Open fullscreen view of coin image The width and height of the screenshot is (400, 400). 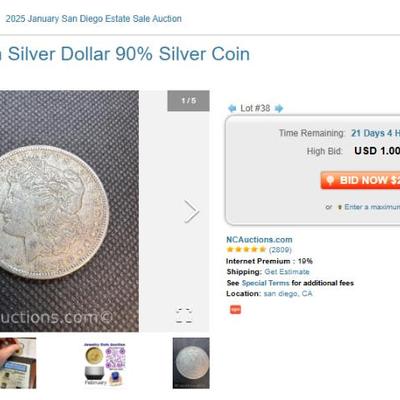coord(184,315)
